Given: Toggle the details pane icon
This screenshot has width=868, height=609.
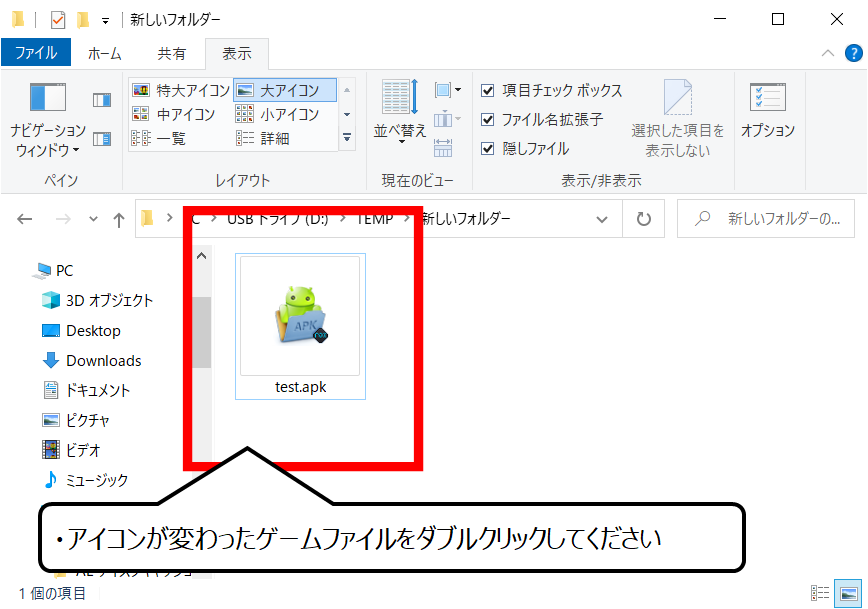Looking at the screenshot, I should (x=102, y=138).
